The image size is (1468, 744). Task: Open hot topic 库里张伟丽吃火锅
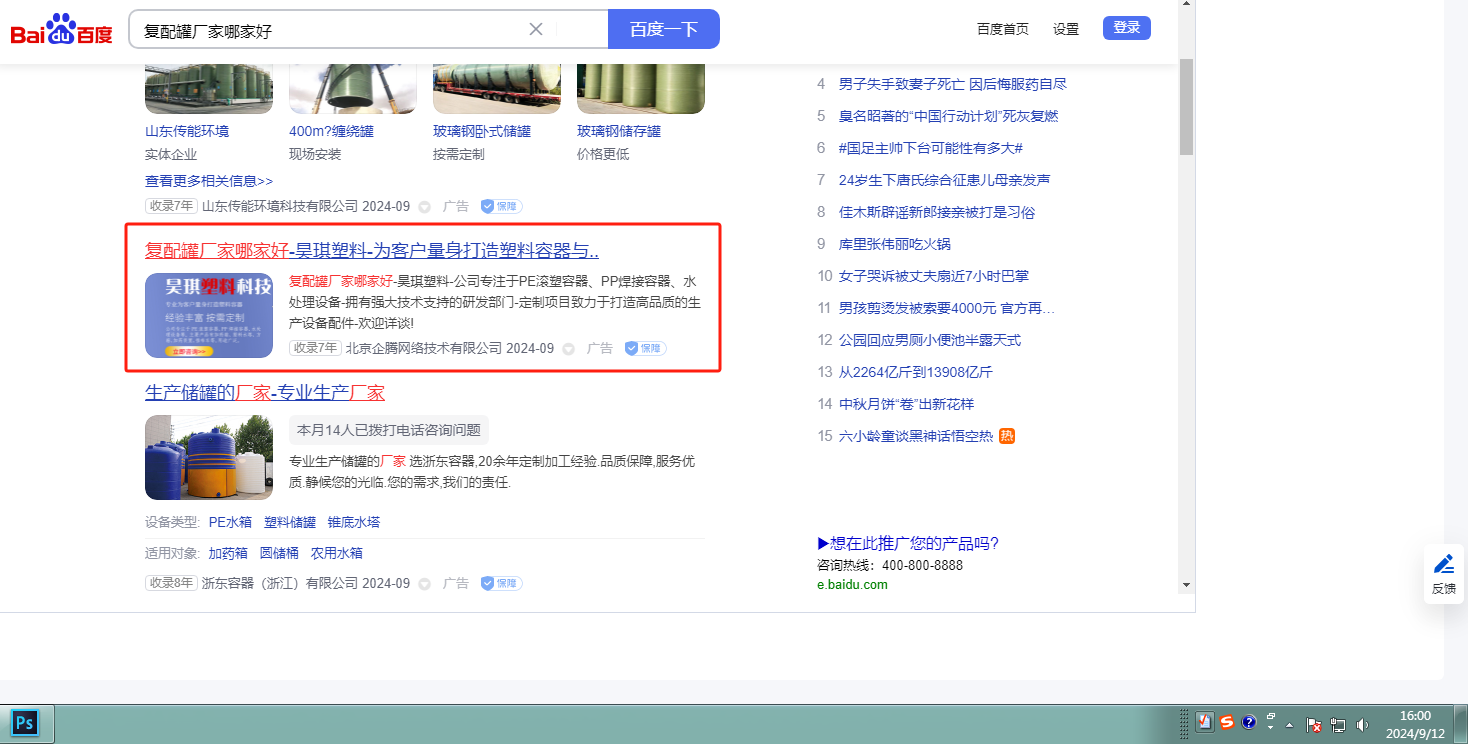click(895, 244)
